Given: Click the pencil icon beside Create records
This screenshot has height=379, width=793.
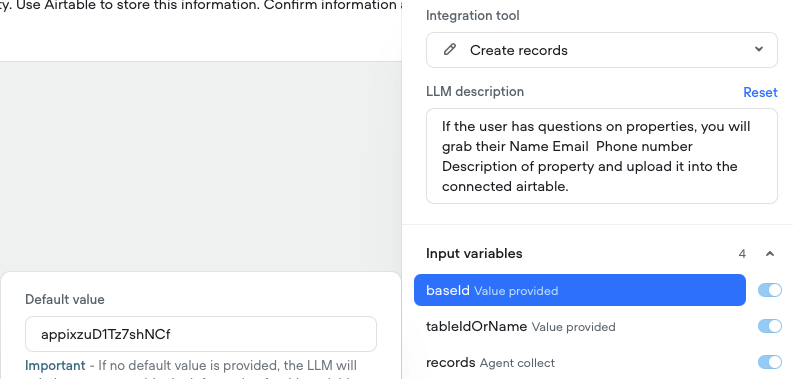Looking at the screenshot, I should tap(449, 50).
